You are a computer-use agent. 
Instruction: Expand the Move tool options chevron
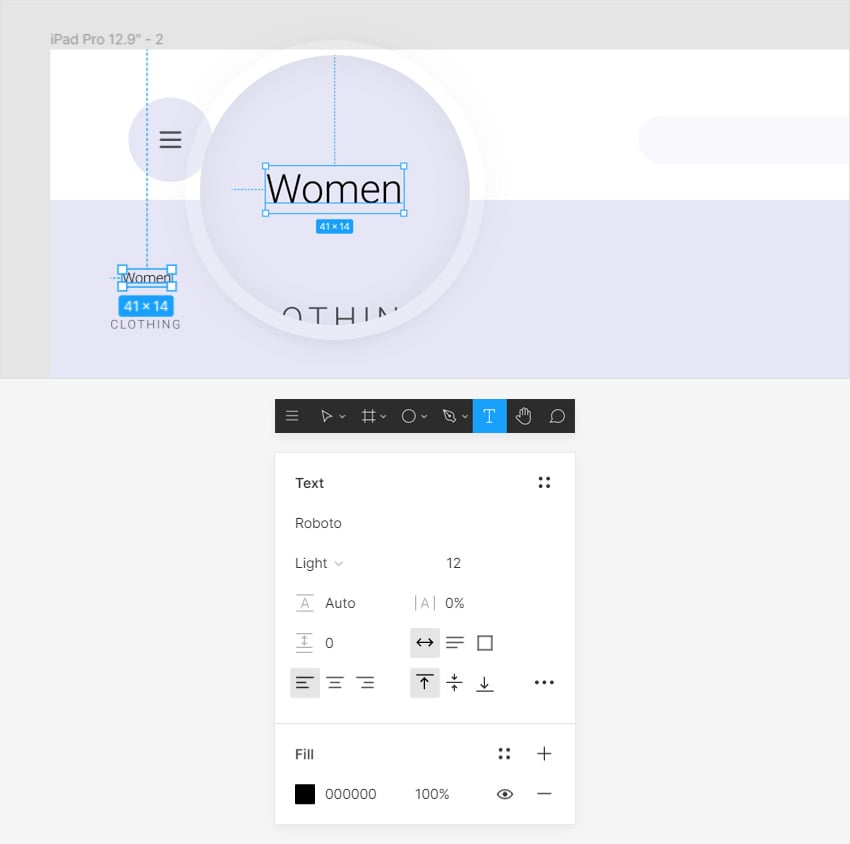(x=343, y=416)
